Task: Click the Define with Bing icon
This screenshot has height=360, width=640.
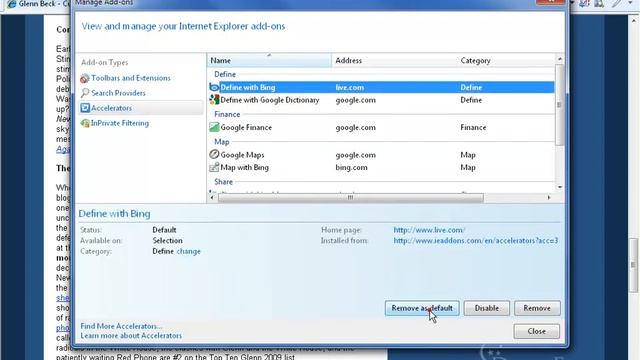Action: [214, 87]
